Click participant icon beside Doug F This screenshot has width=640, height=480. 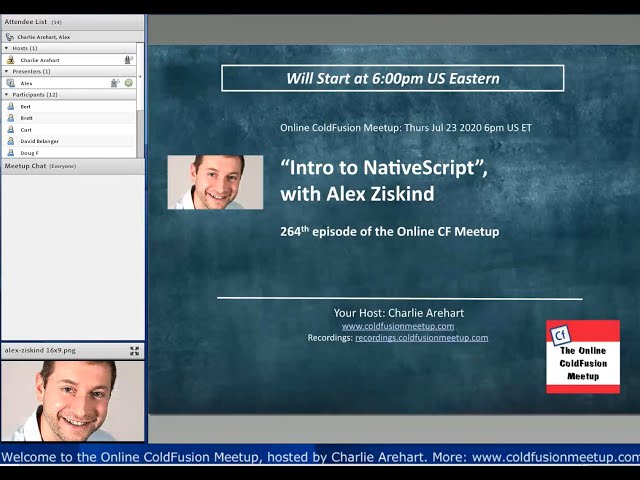coord(11,153)
